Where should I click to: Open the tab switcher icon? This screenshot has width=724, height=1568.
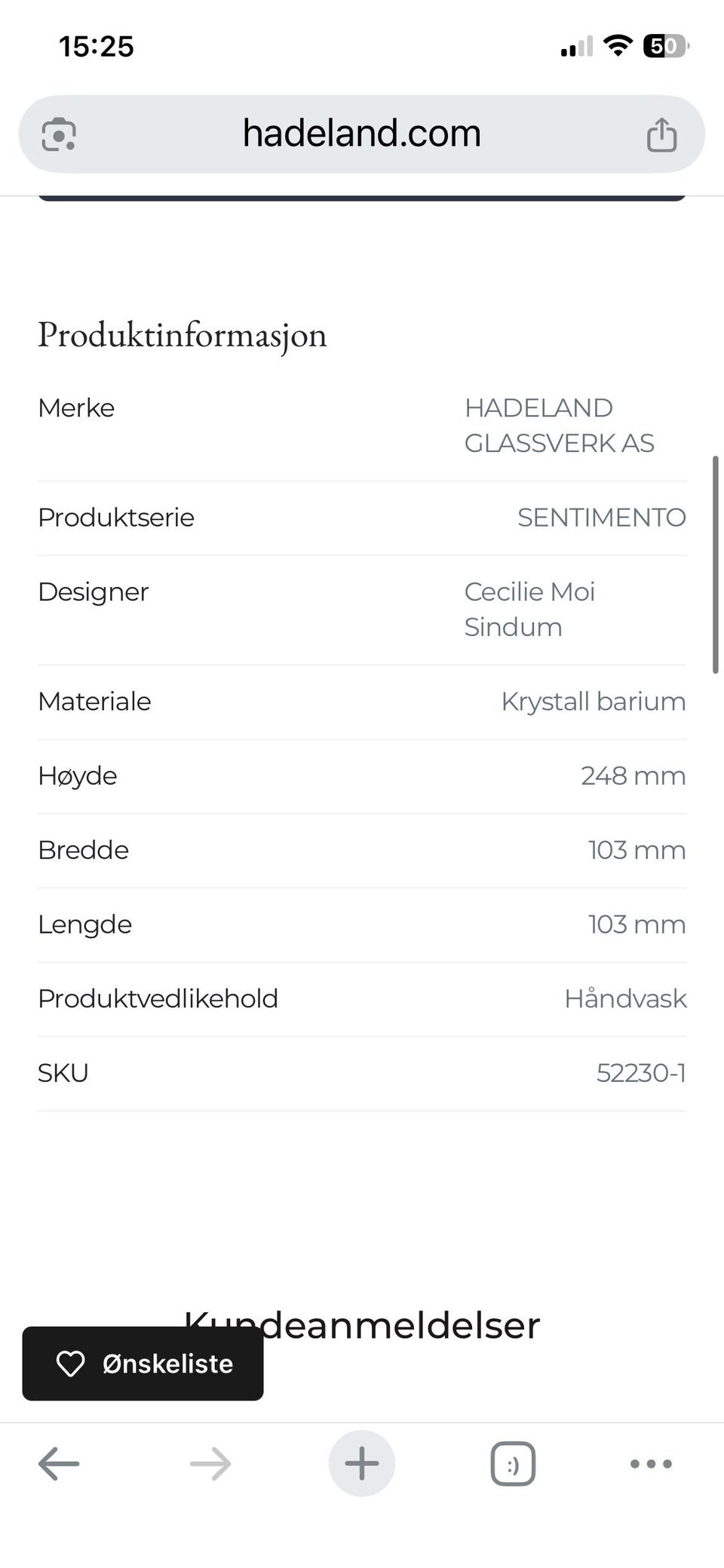(513, 1464)
